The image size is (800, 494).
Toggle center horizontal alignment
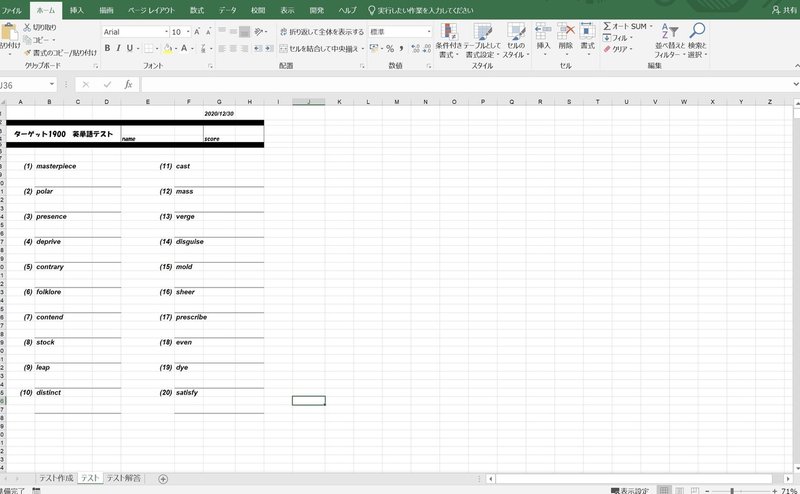coord(233,48)
